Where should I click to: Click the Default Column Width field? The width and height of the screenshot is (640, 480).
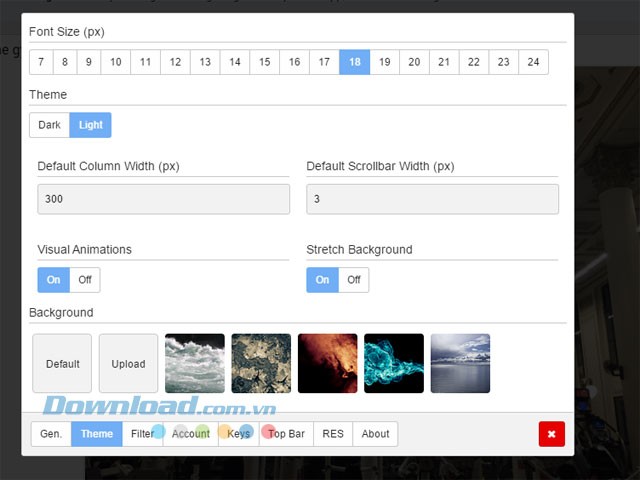pos(163,199)
